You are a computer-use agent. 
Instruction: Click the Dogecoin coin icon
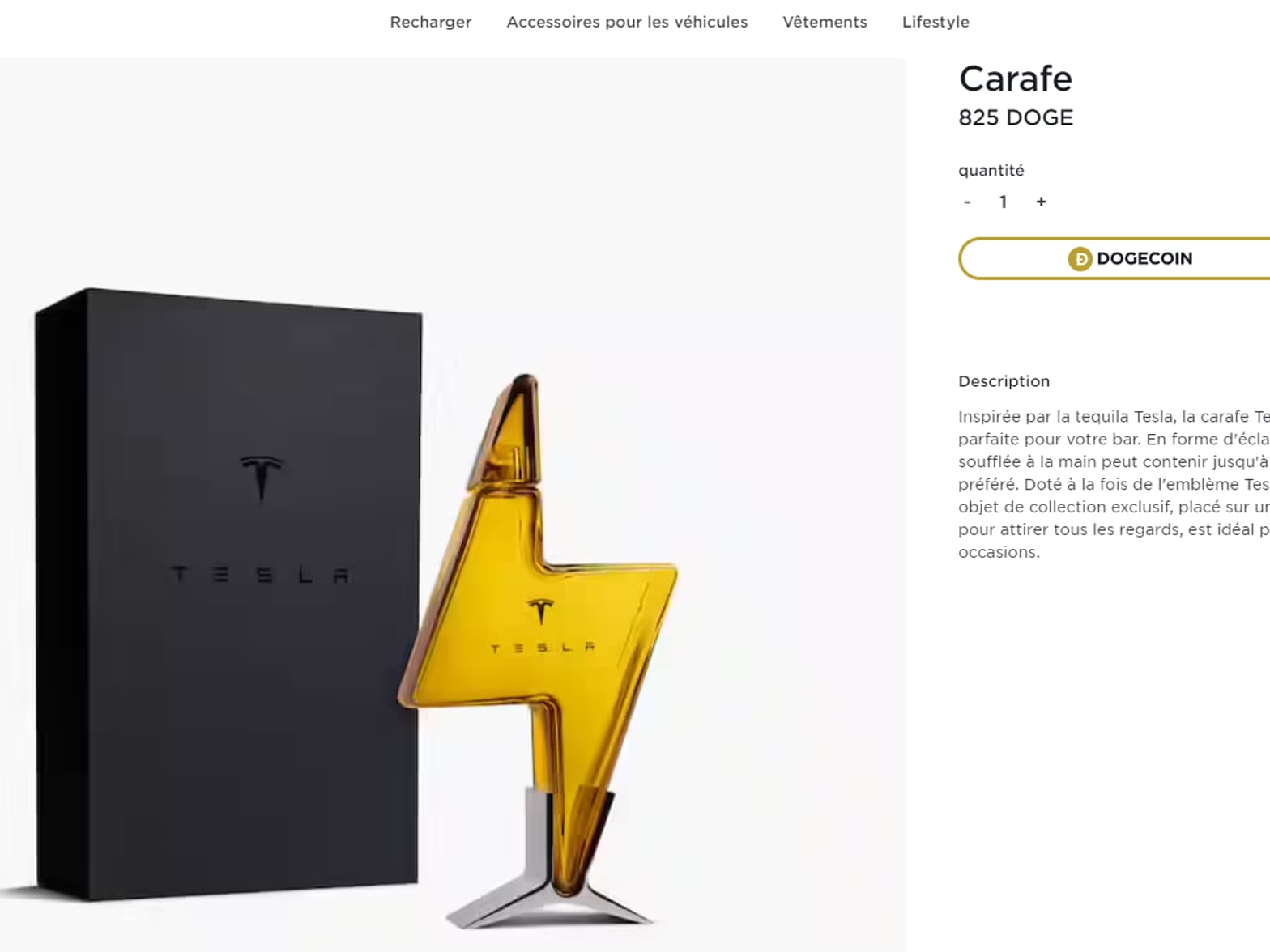click(x=1080, y=259)
